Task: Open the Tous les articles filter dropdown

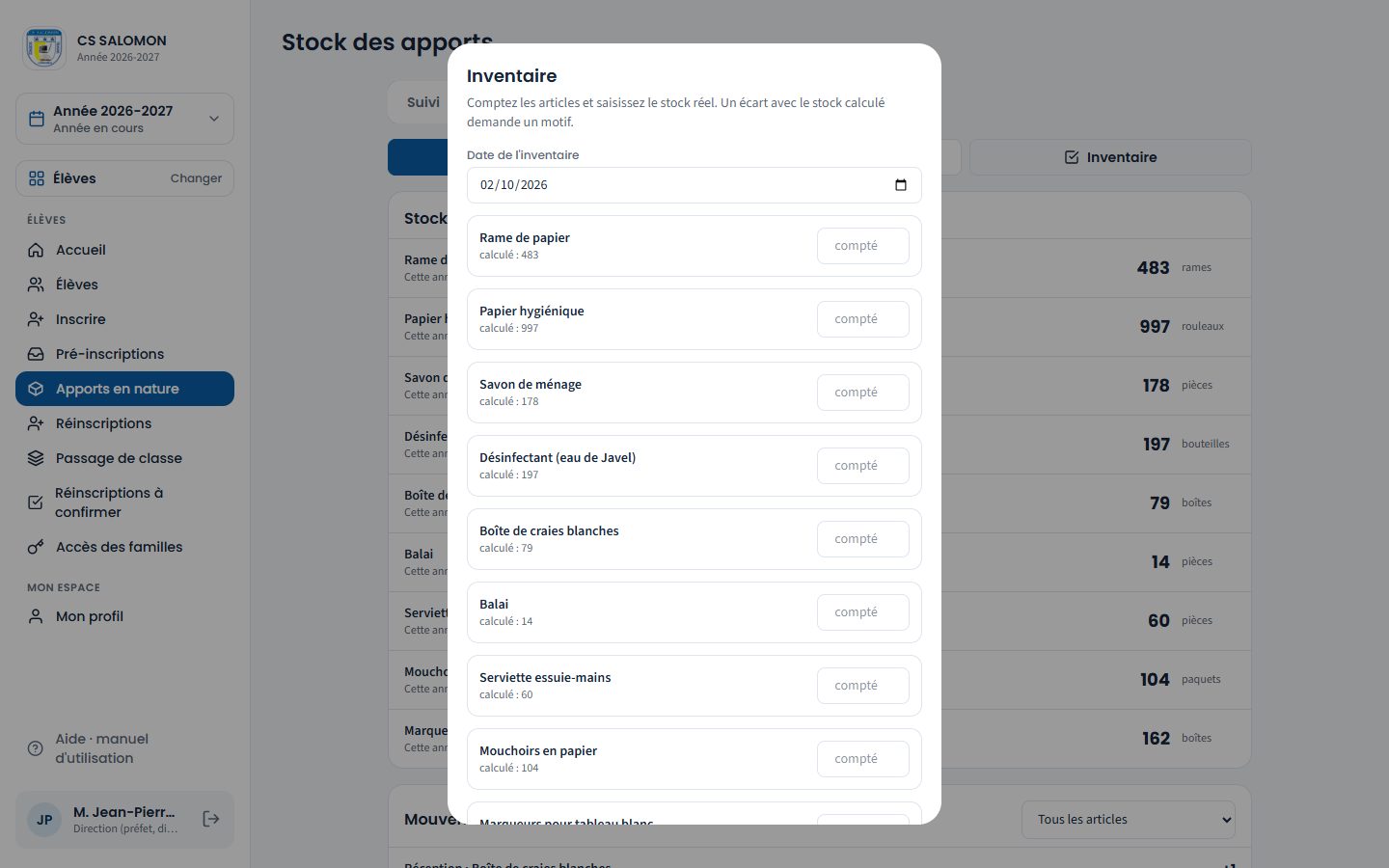Action: click(x=1129, y=820)
